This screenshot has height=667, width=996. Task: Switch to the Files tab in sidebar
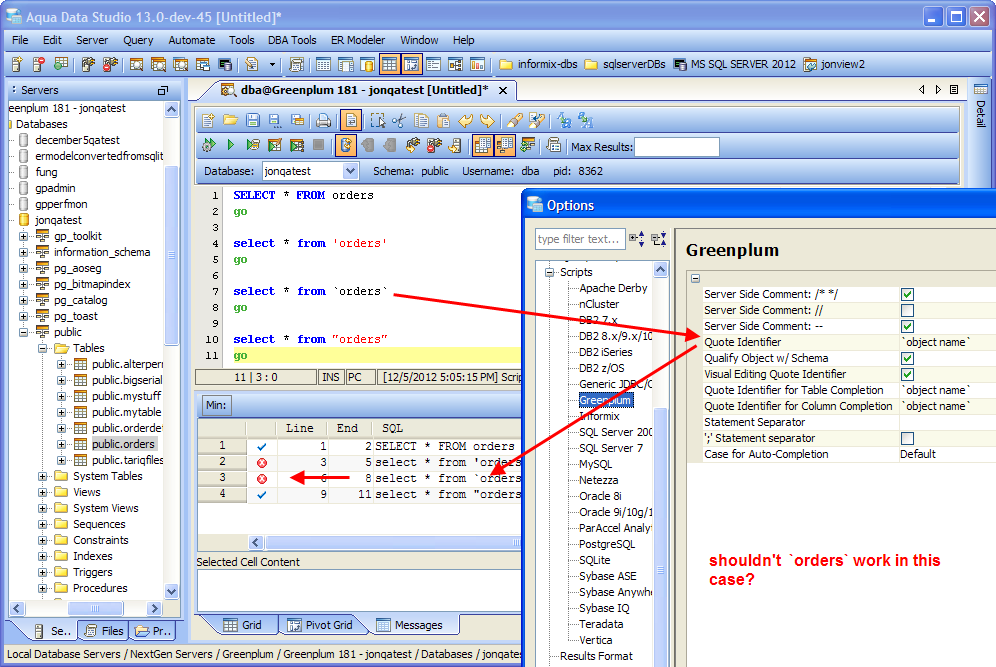click(x=104, y=631)
